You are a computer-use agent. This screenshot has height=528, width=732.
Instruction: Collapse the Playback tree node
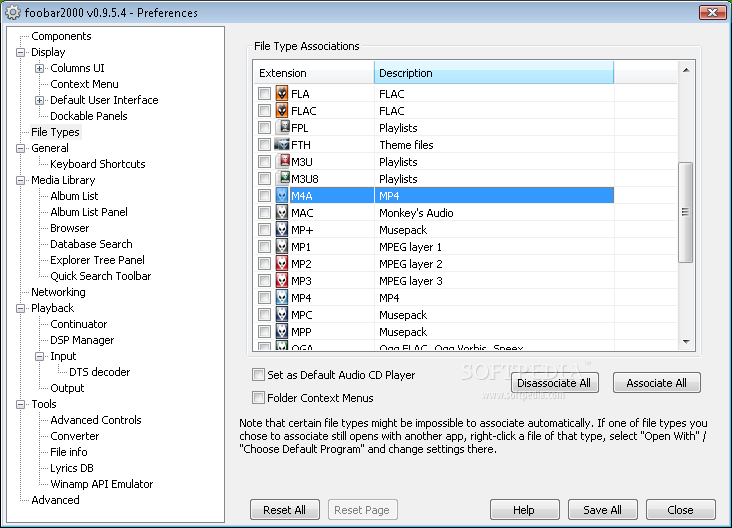pos(21,308)
